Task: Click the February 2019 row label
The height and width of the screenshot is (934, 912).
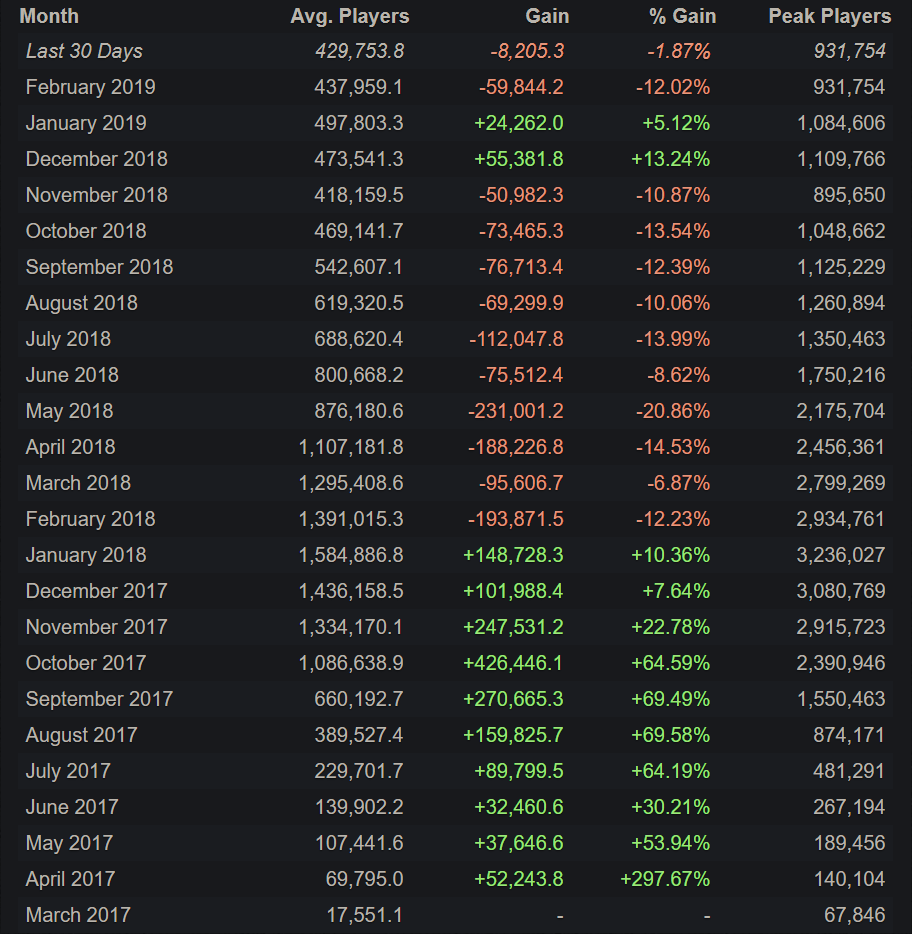Action: coord(90,87)
